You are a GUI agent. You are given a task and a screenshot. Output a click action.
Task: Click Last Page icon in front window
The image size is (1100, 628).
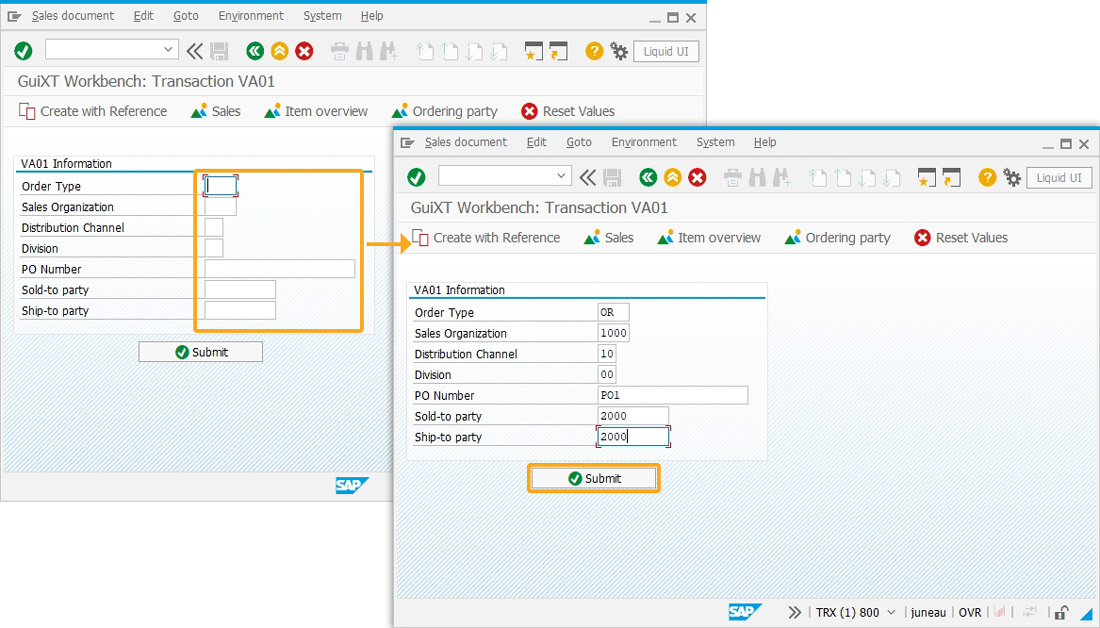tap(891, 178)
